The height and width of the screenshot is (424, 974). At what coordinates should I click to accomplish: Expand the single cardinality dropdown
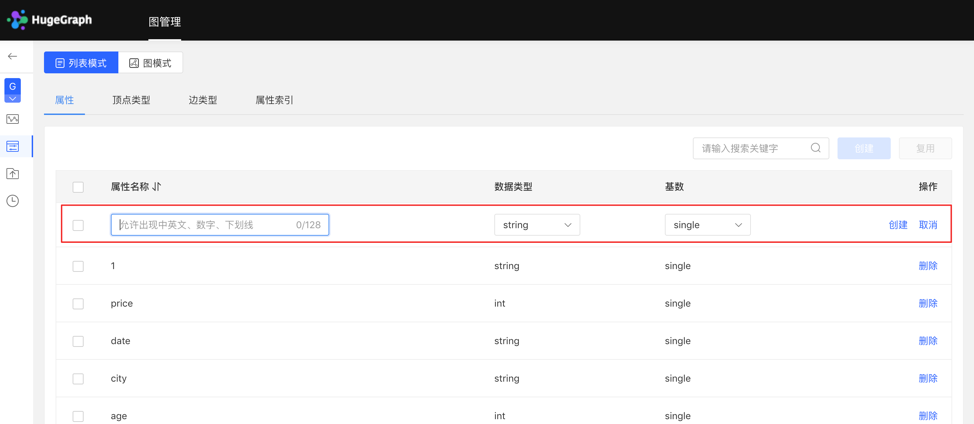(x=707, y=225)
